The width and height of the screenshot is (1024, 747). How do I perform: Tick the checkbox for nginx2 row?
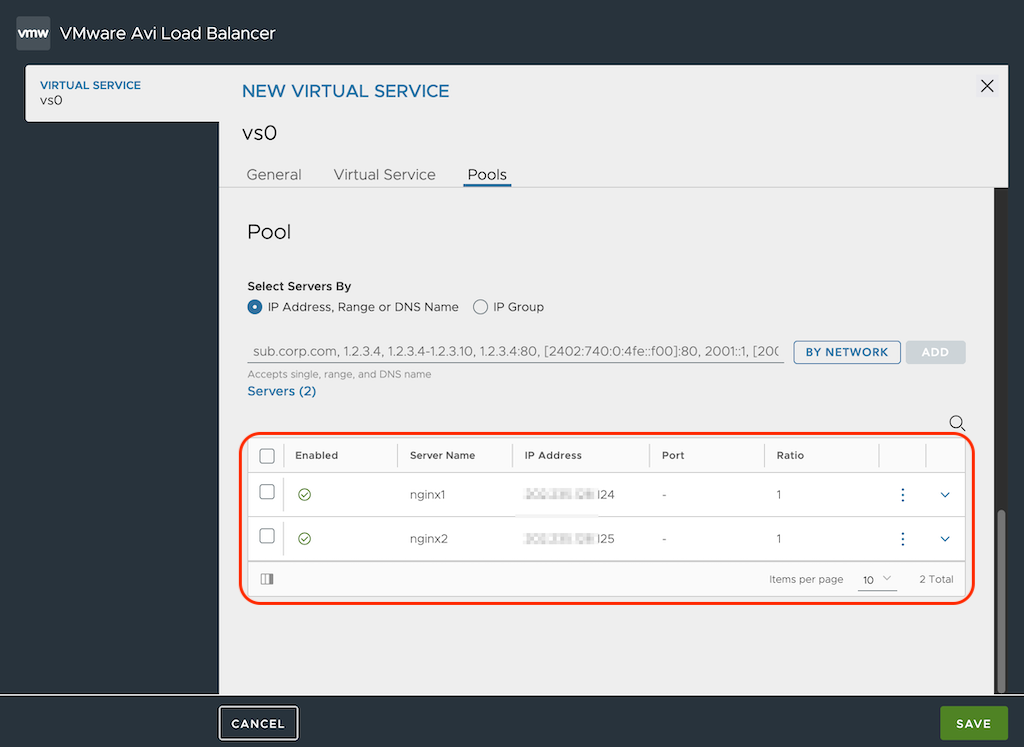[x=267, y=536]
